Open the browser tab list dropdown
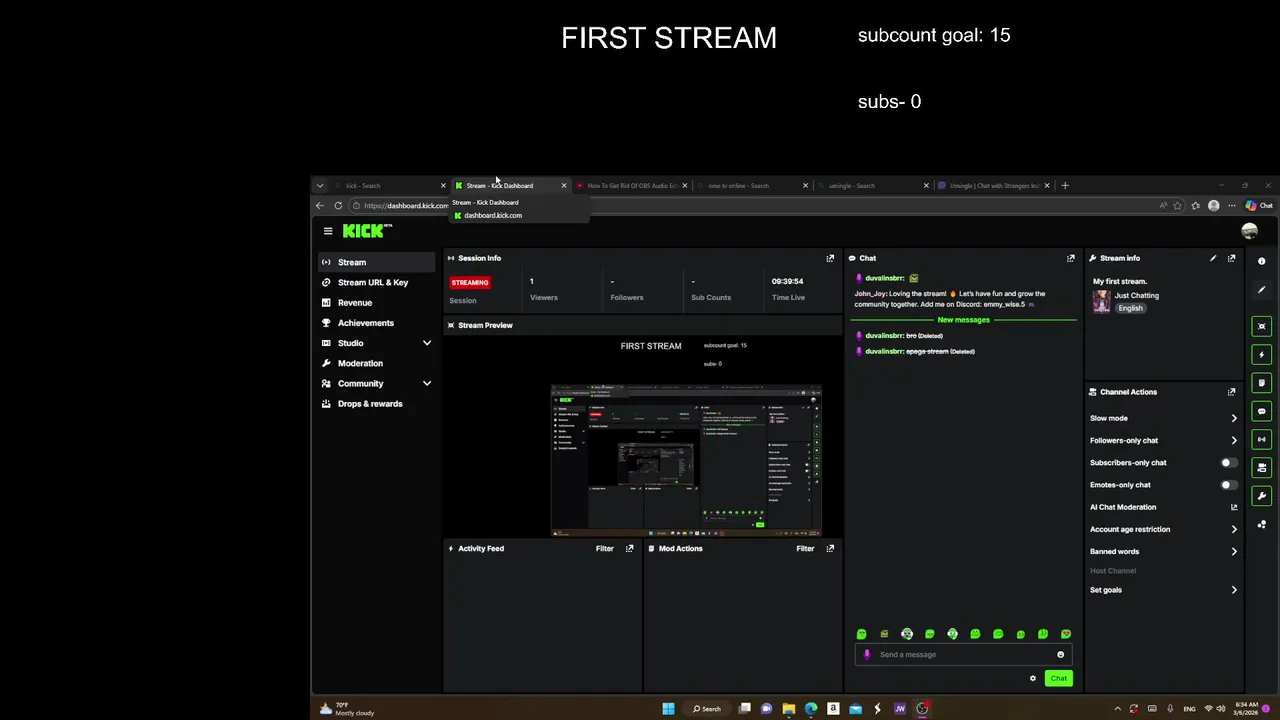 click(320, 186)
